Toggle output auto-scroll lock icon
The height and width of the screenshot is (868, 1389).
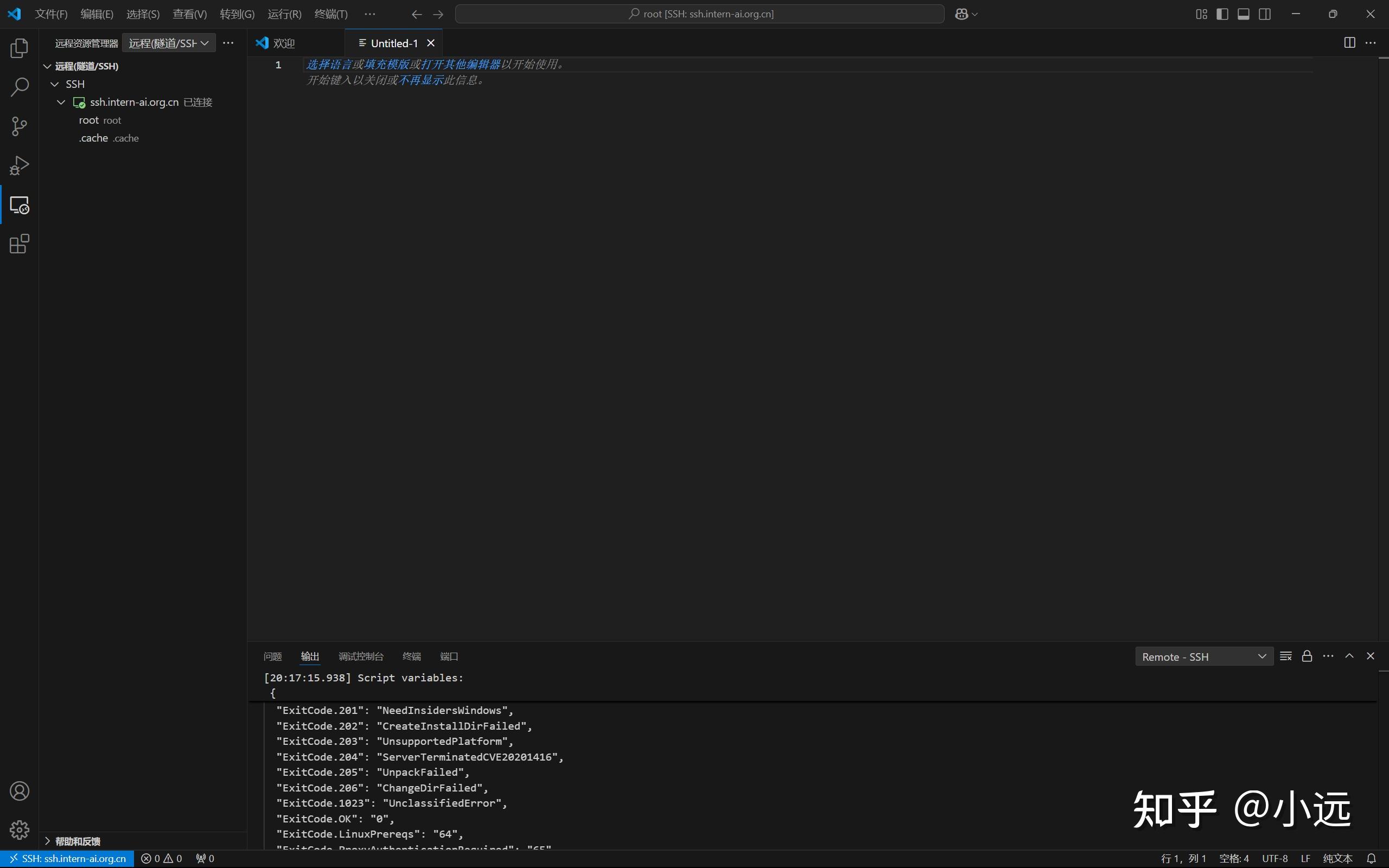pos(1307,656)
